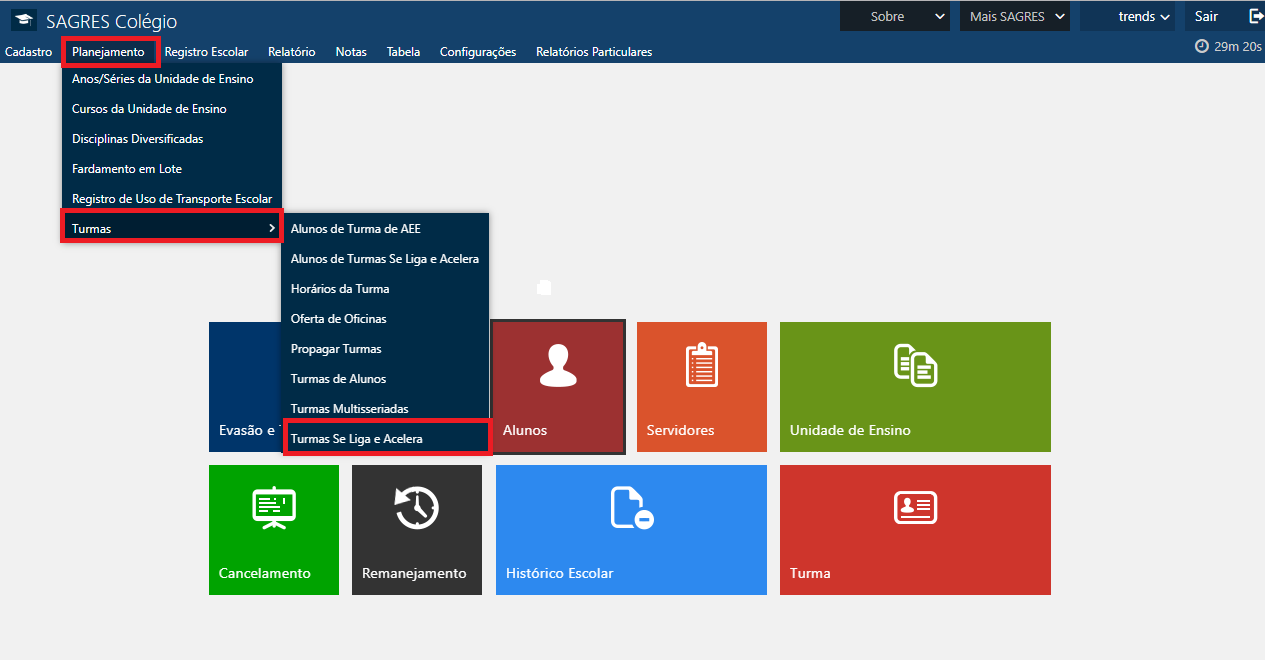The height and width of the screenshot is (660, 1265).
Task: Open the Histórico Escolar file tile
Action: point(630,529)
